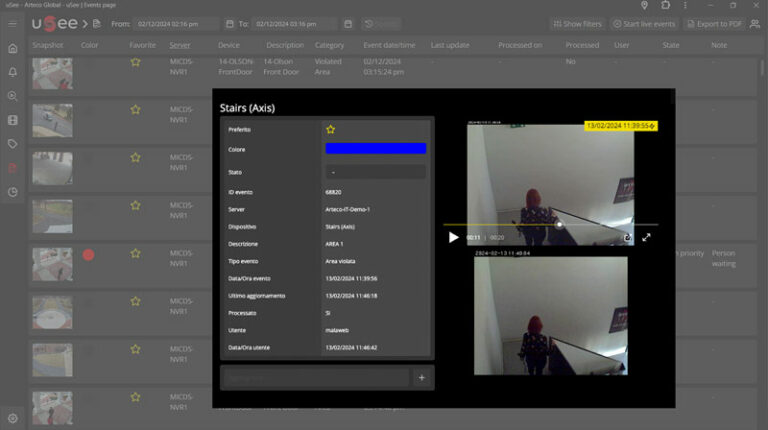Click the plus button beside note field
The width and height of the screenshot is (768, 430).
[x=422, y=377]
